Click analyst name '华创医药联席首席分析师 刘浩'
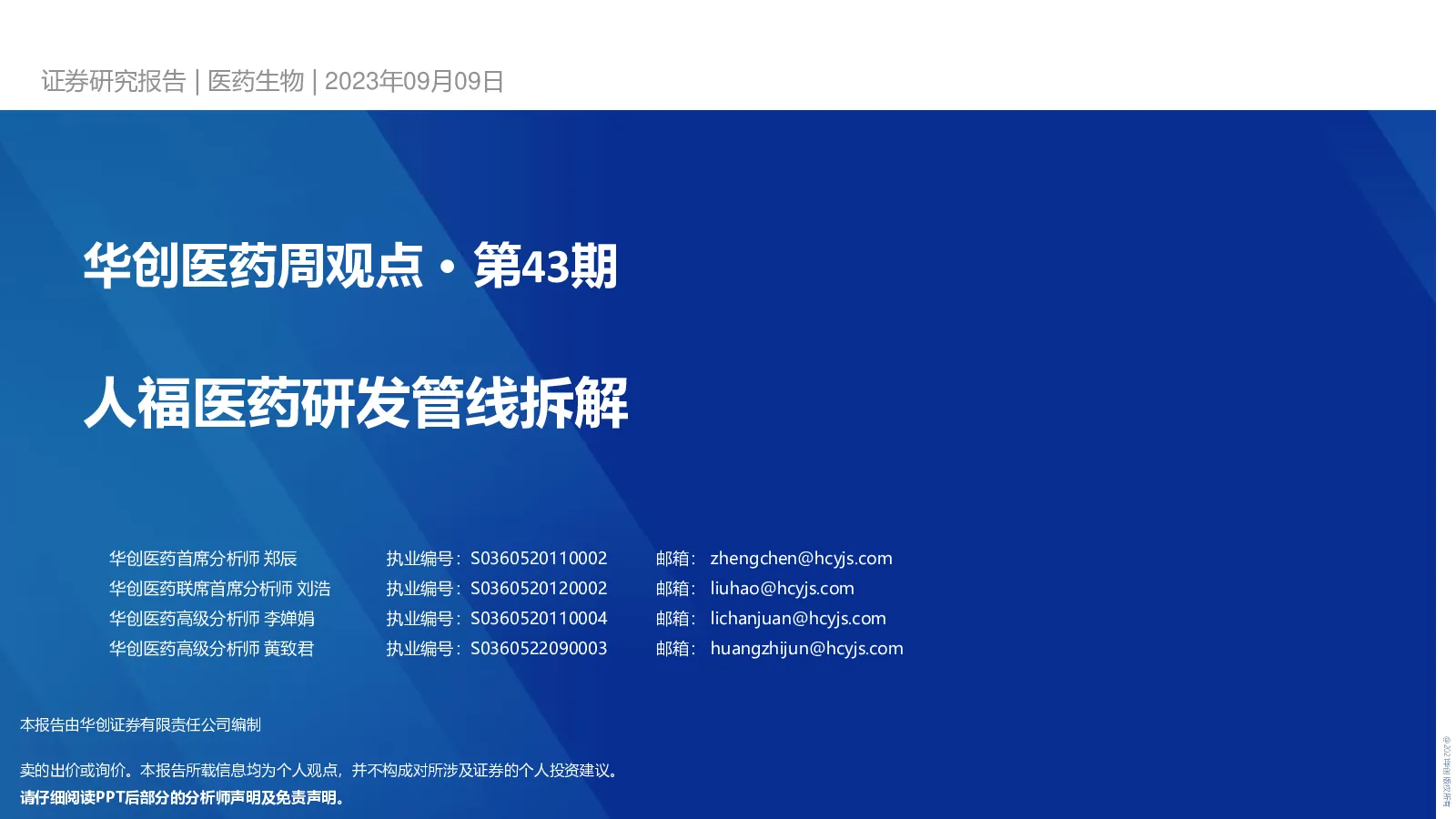The image size is (1456, 819). click(x=219, y=589)
